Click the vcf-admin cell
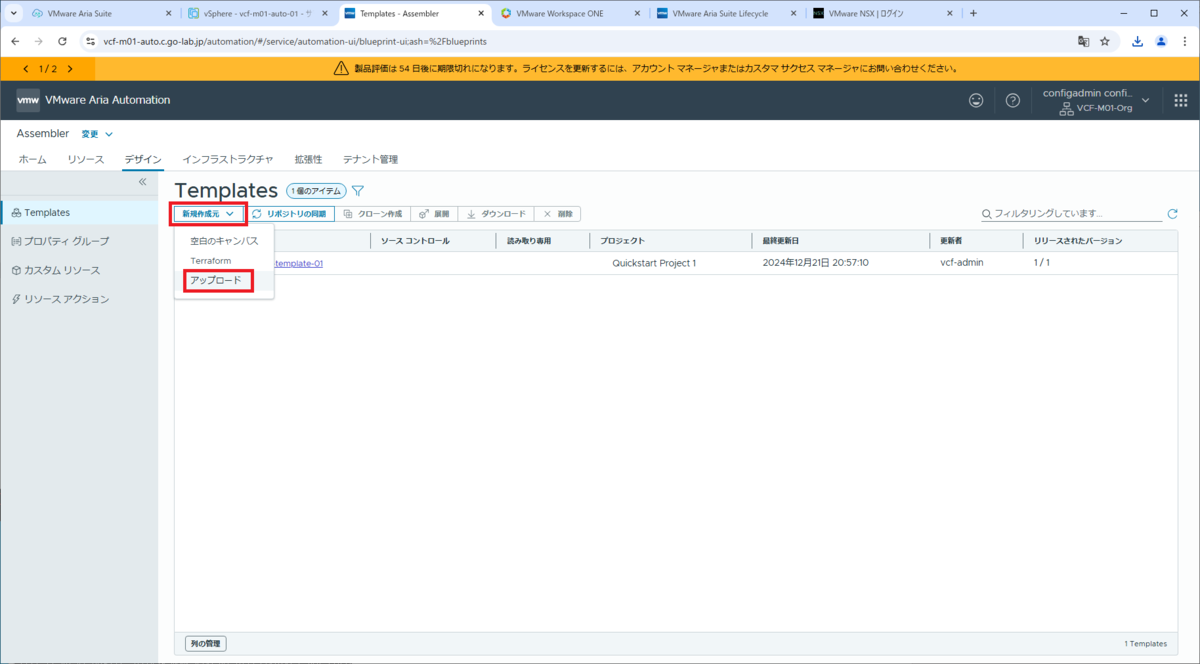1200x664 pixels. click(963, 263)
